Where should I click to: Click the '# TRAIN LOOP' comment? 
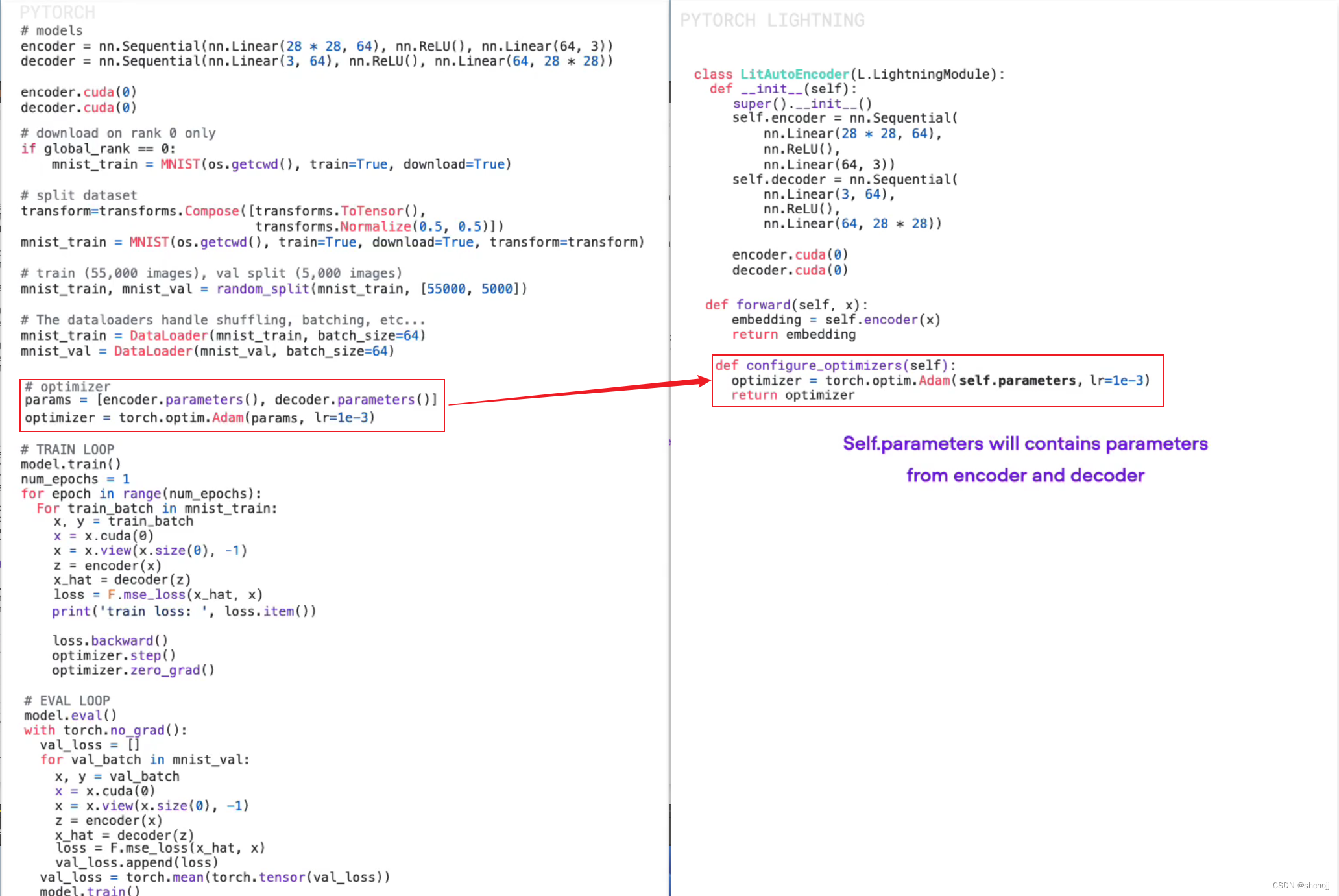click(x=67, y=449)
